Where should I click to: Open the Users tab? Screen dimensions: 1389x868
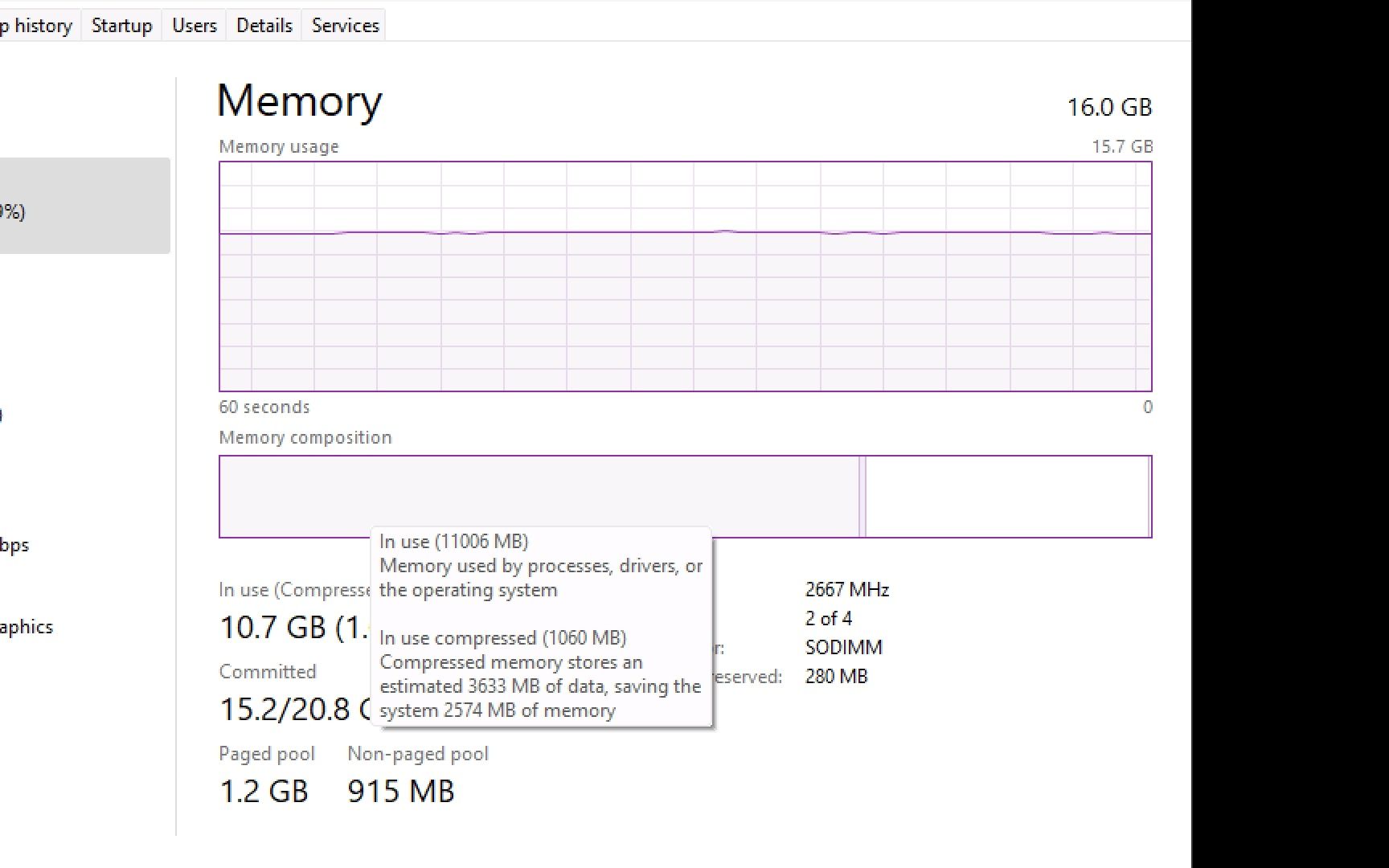(195, 26)
